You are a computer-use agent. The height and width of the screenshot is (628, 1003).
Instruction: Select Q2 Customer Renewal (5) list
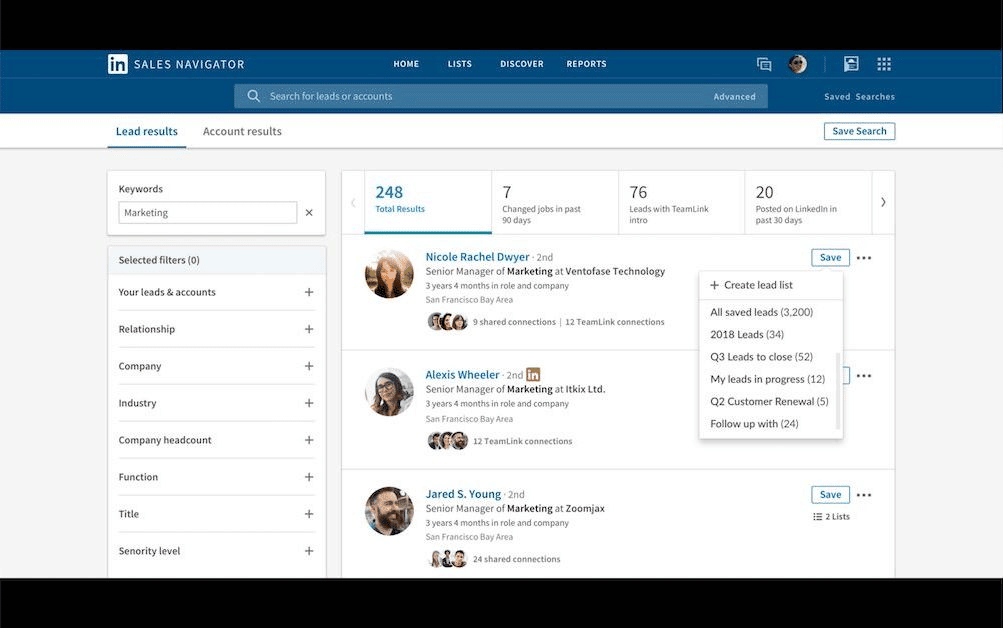pos(768,402)
